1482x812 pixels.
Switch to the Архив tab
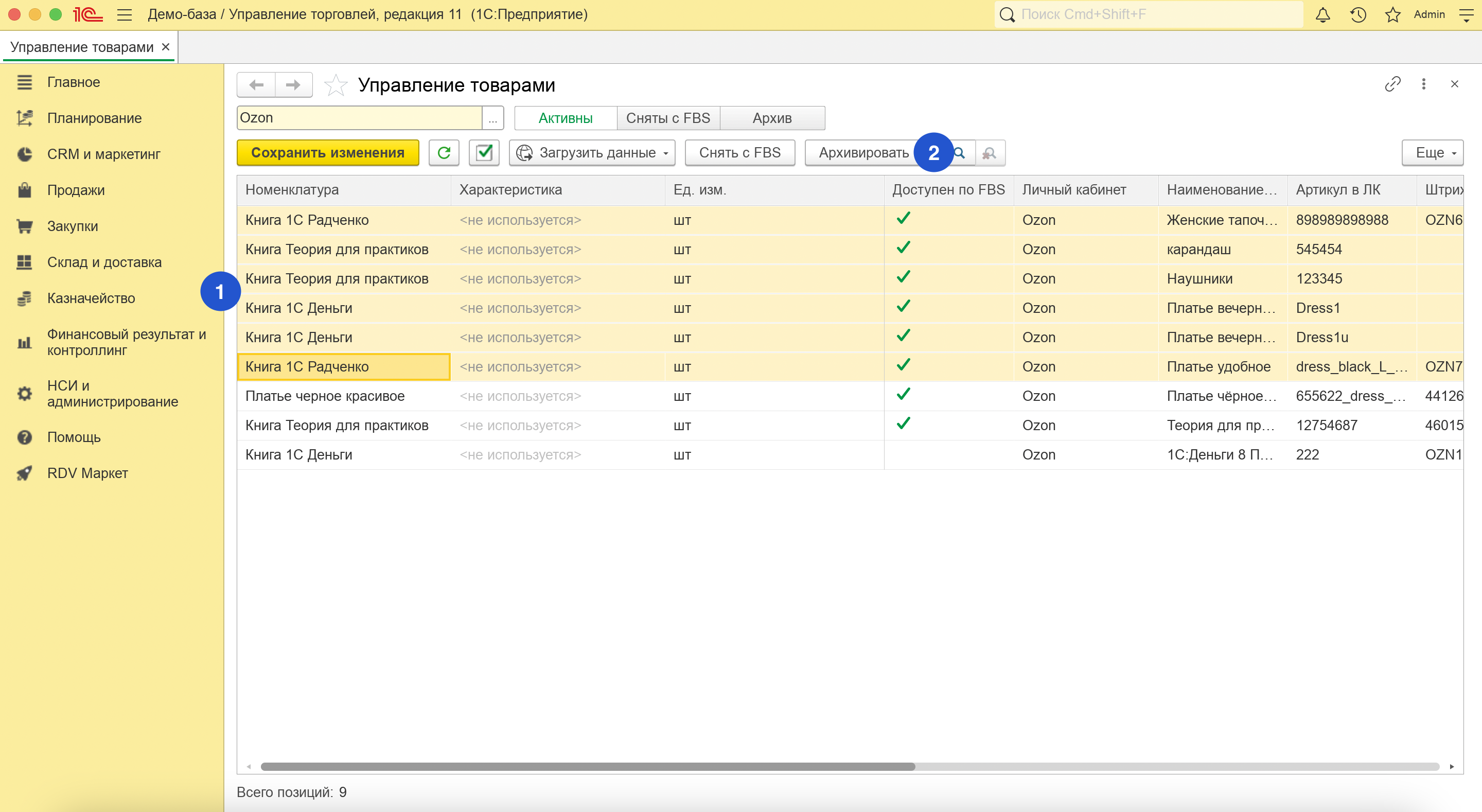tap(771, 118)
